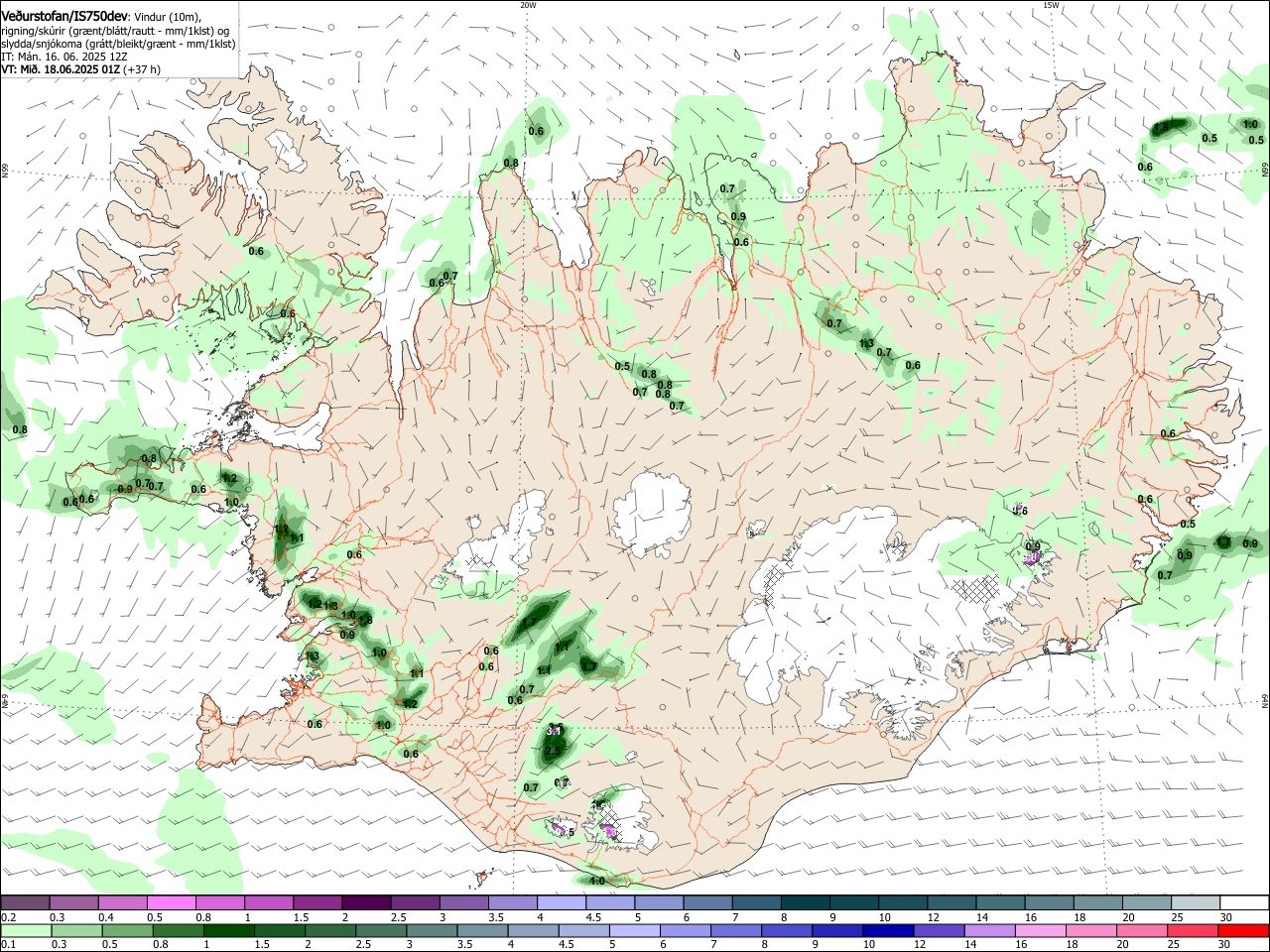This screenshot has width=1270, height=952.
Task: Select the 5 swatch in the lower legend row
Action: pos(634,930)
